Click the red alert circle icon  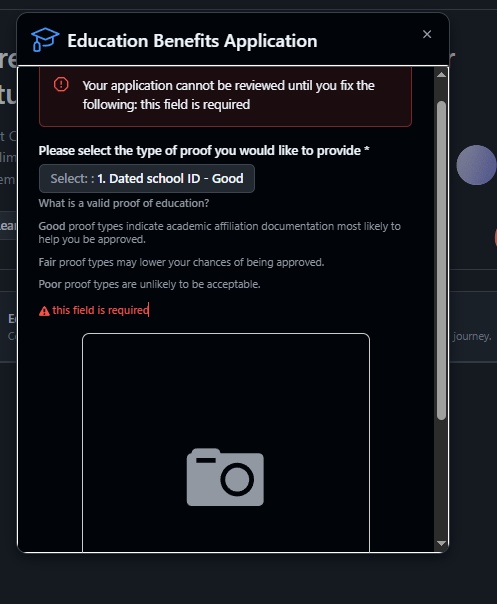pyautogui.click(x=61, y=84)
